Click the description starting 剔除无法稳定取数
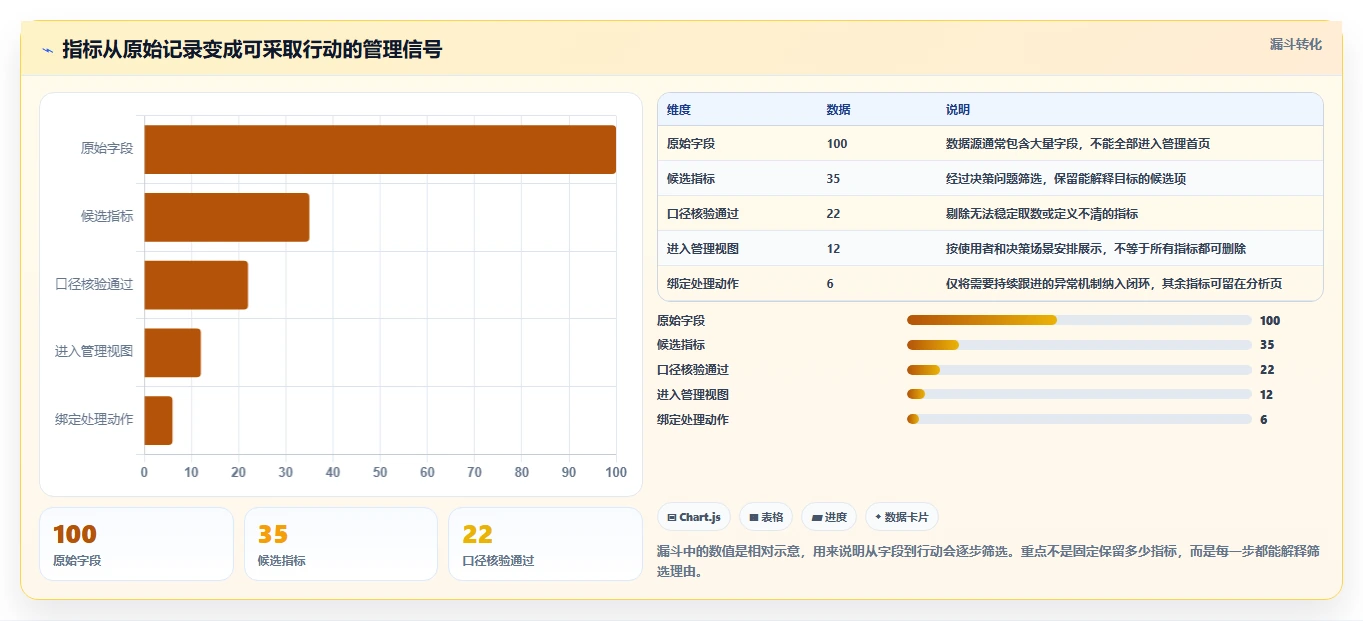Image resolution: width=1363 pixels, height=621 pixels. tap(1042, 214)
